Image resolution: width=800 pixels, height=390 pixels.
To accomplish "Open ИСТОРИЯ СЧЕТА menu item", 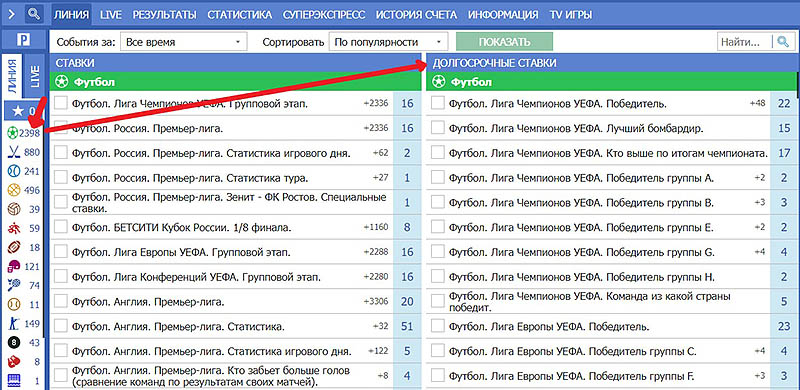I will pos(416,15).
